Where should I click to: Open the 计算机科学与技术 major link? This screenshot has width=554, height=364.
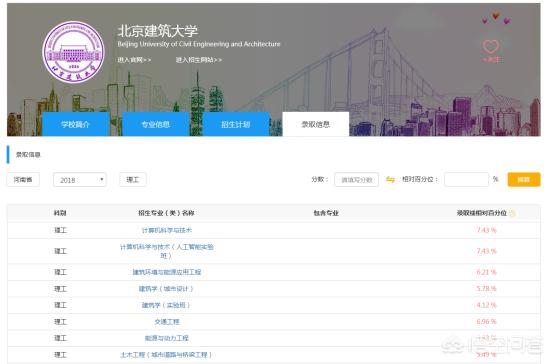tap(167, 230)
